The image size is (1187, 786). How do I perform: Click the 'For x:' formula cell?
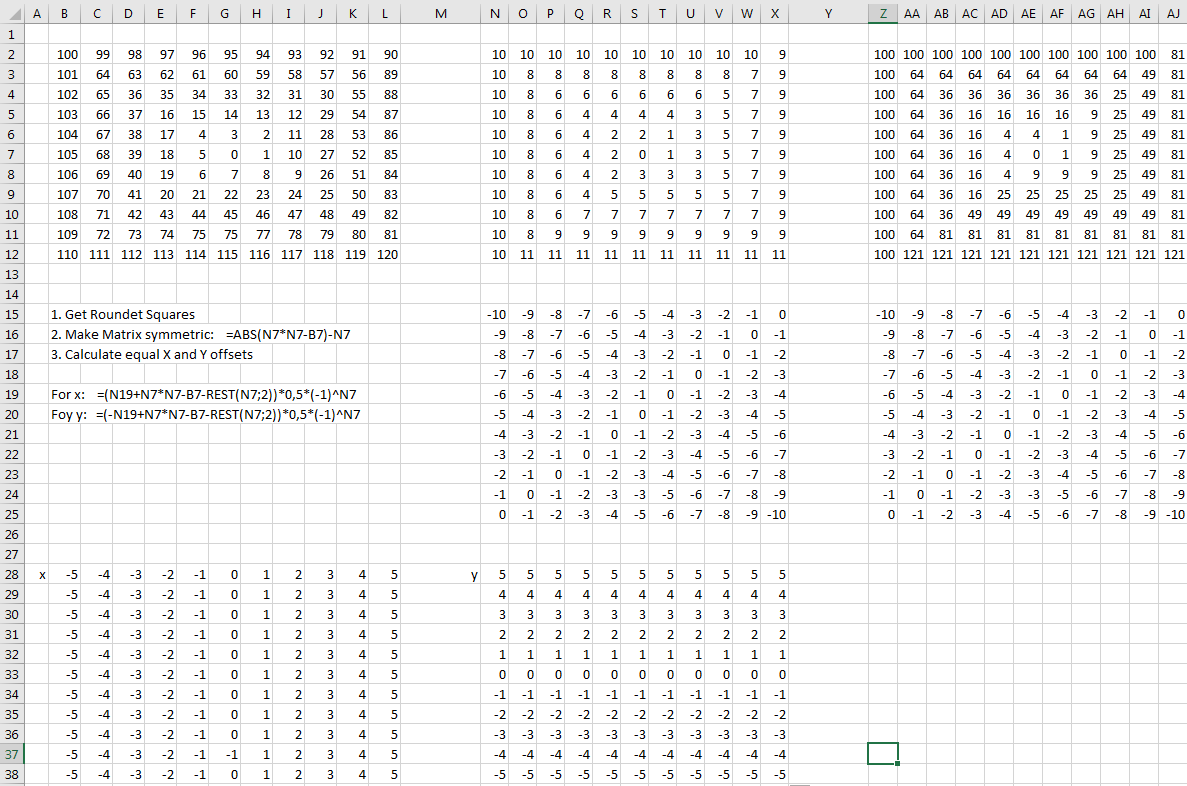[x=204, y=394]
